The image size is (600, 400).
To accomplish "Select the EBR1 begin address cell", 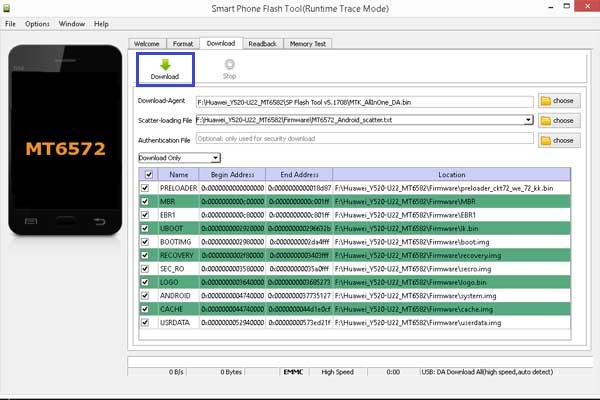I will point(232,215).
